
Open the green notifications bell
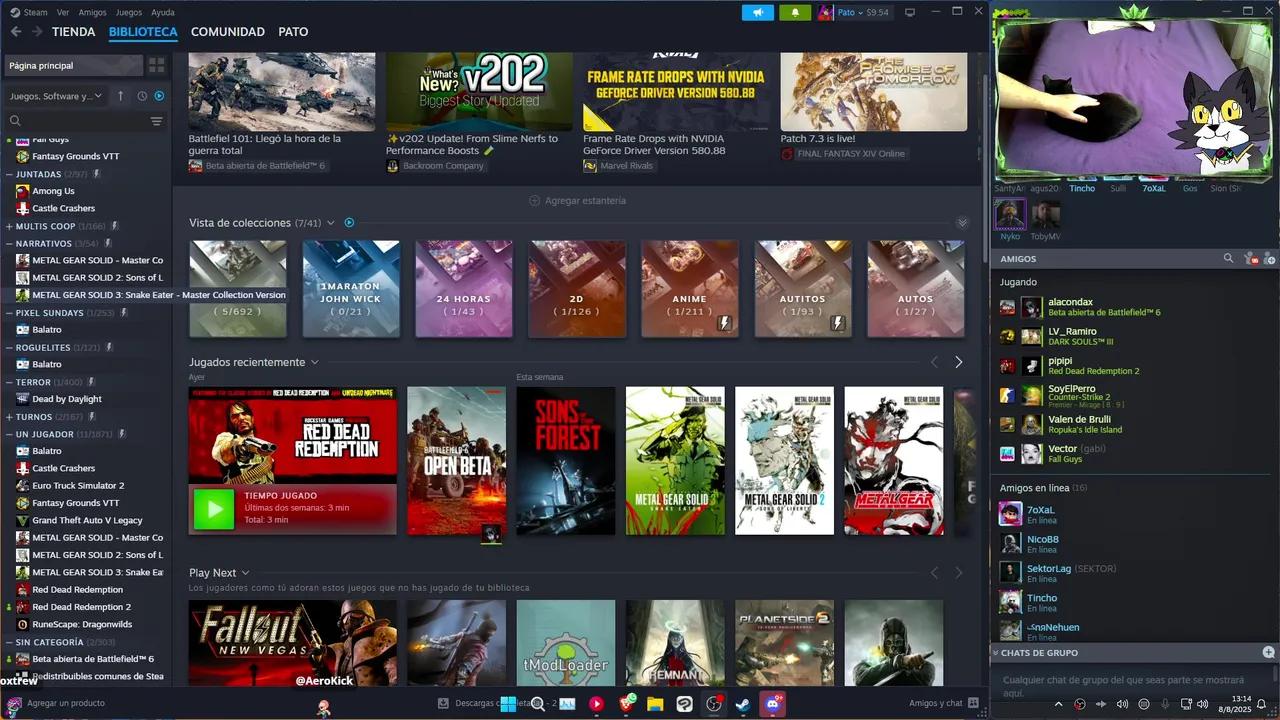[795, 12]
